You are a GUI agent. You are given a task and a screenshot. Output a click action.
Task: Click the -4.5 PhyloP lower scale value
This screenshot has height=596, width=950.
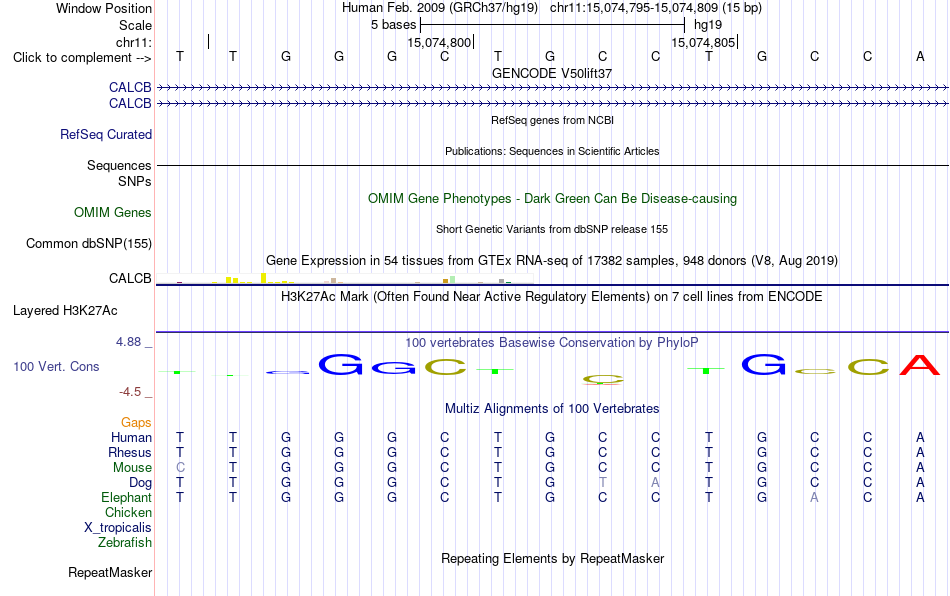pyautogui.click(x=130, y=392)
